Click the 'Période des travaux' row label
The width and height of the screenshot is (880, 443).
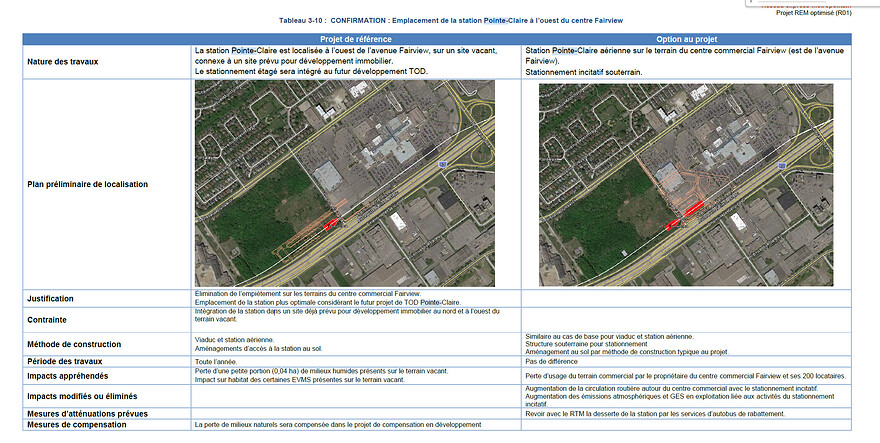65,362
